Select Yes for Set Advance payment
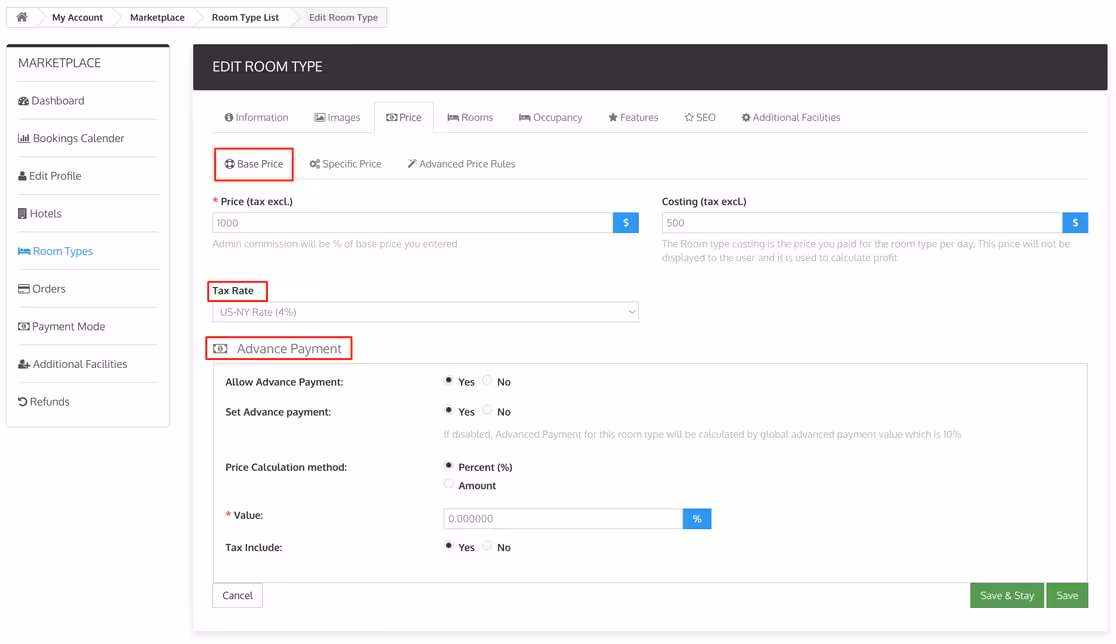 click(x=448, y=411)
